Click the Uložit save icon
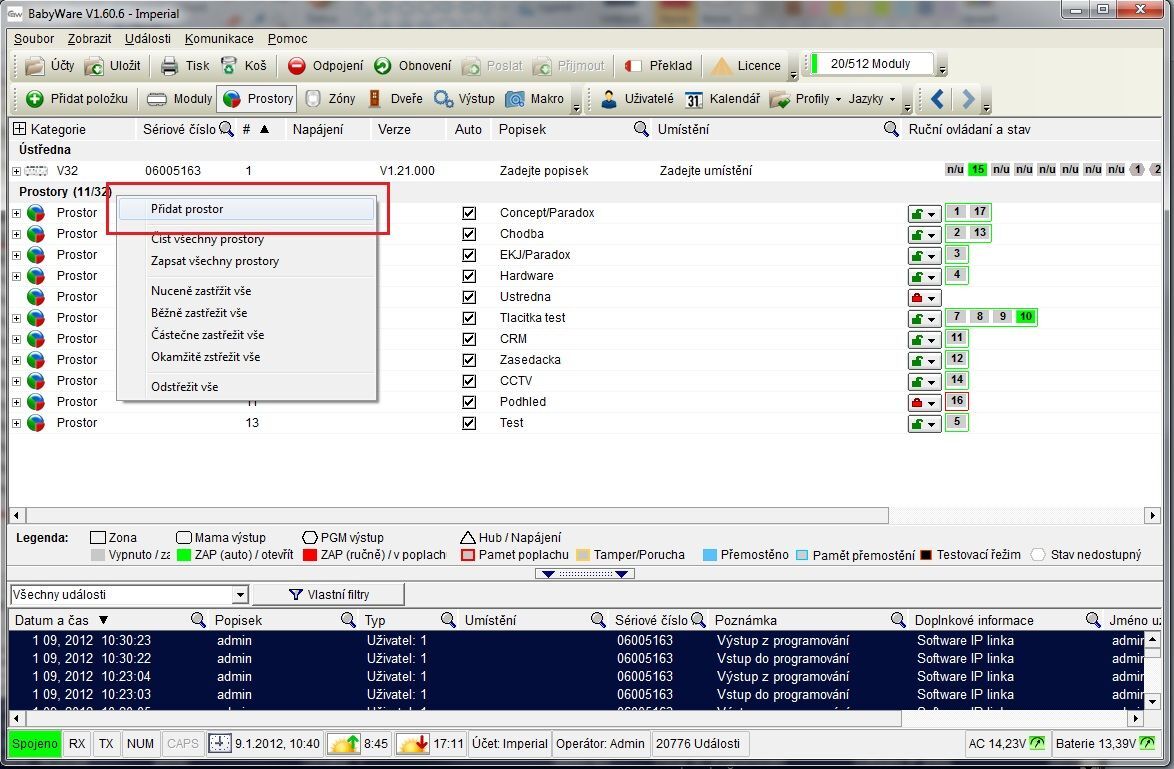1174x769 pixels. click(x=95, y=66)
